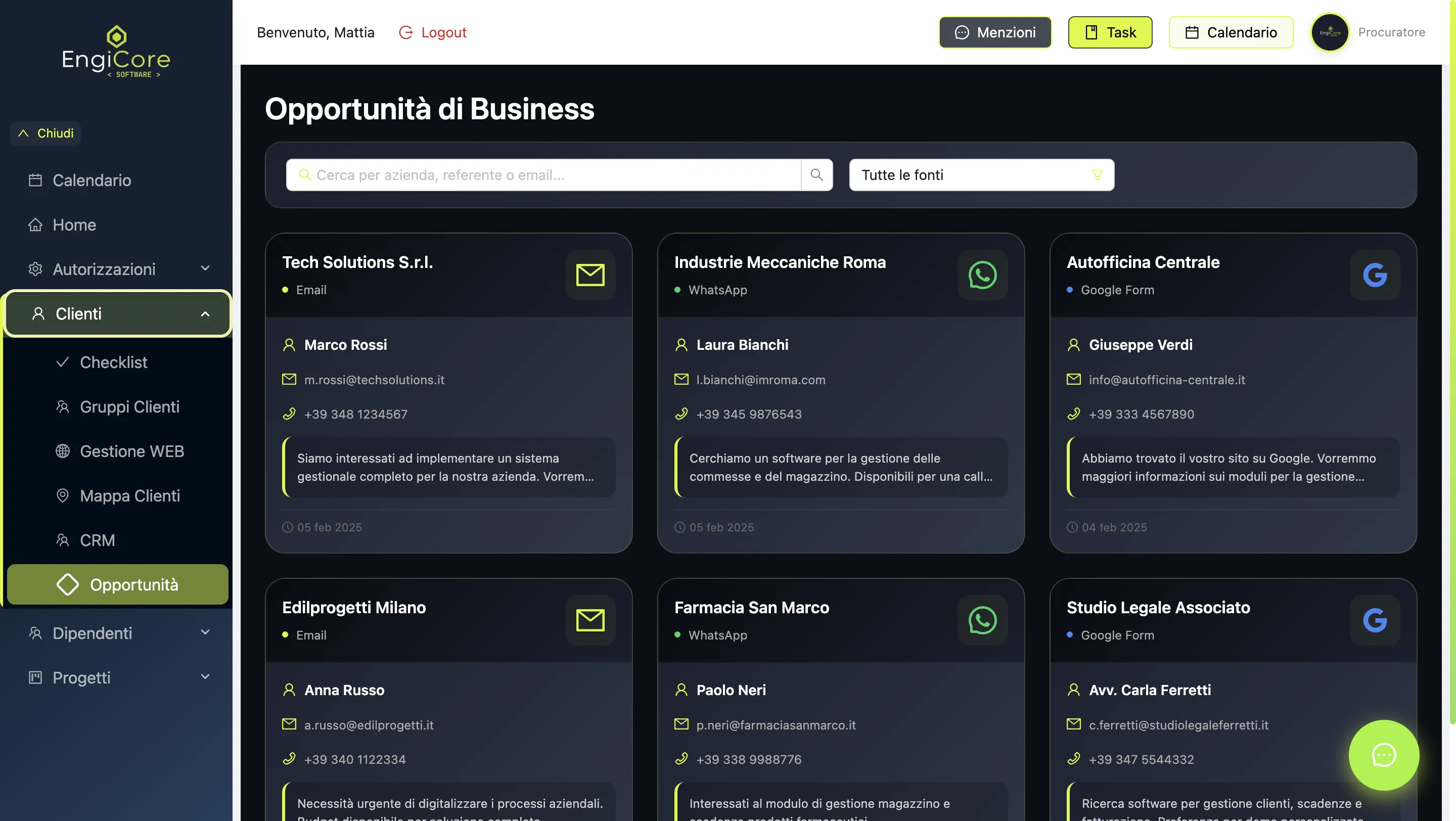Click the user avatar next to Procuratore
Image resolution: width=1456 pixels, height=821 pixels.
[x=1330, y=32]
